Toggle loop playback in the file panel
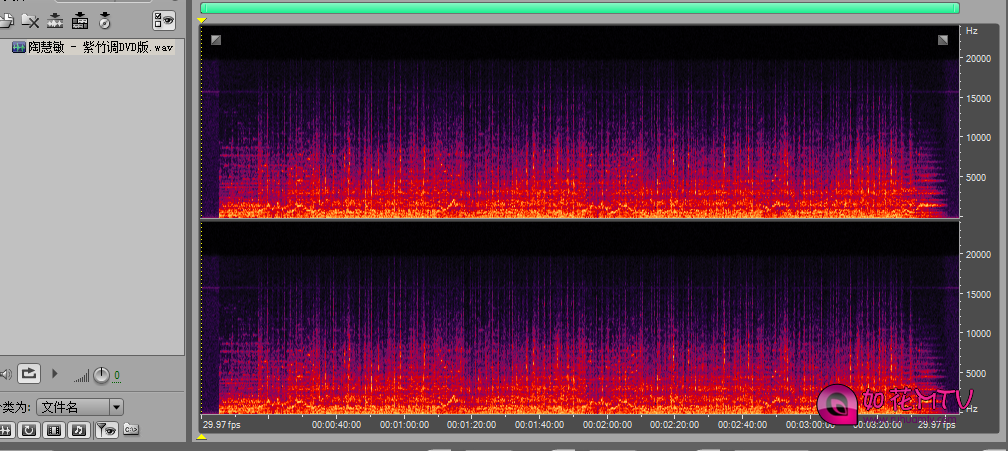 pos(30,373)
